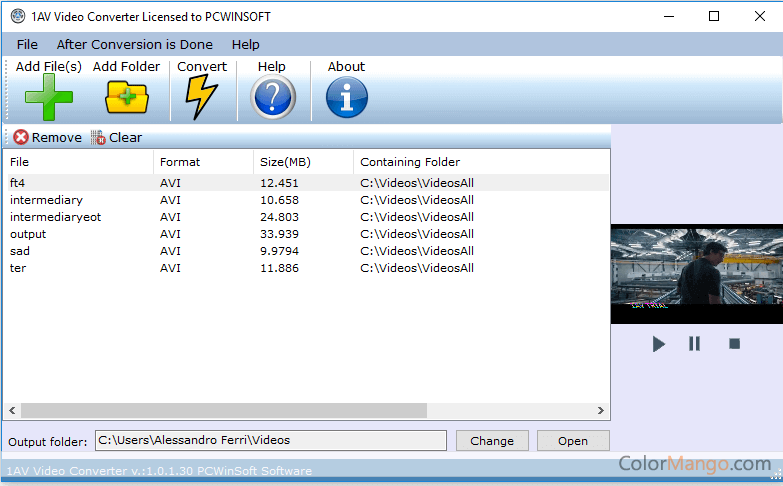
Task: Sort by the Size(MB) column header
Action: [303, 162]
